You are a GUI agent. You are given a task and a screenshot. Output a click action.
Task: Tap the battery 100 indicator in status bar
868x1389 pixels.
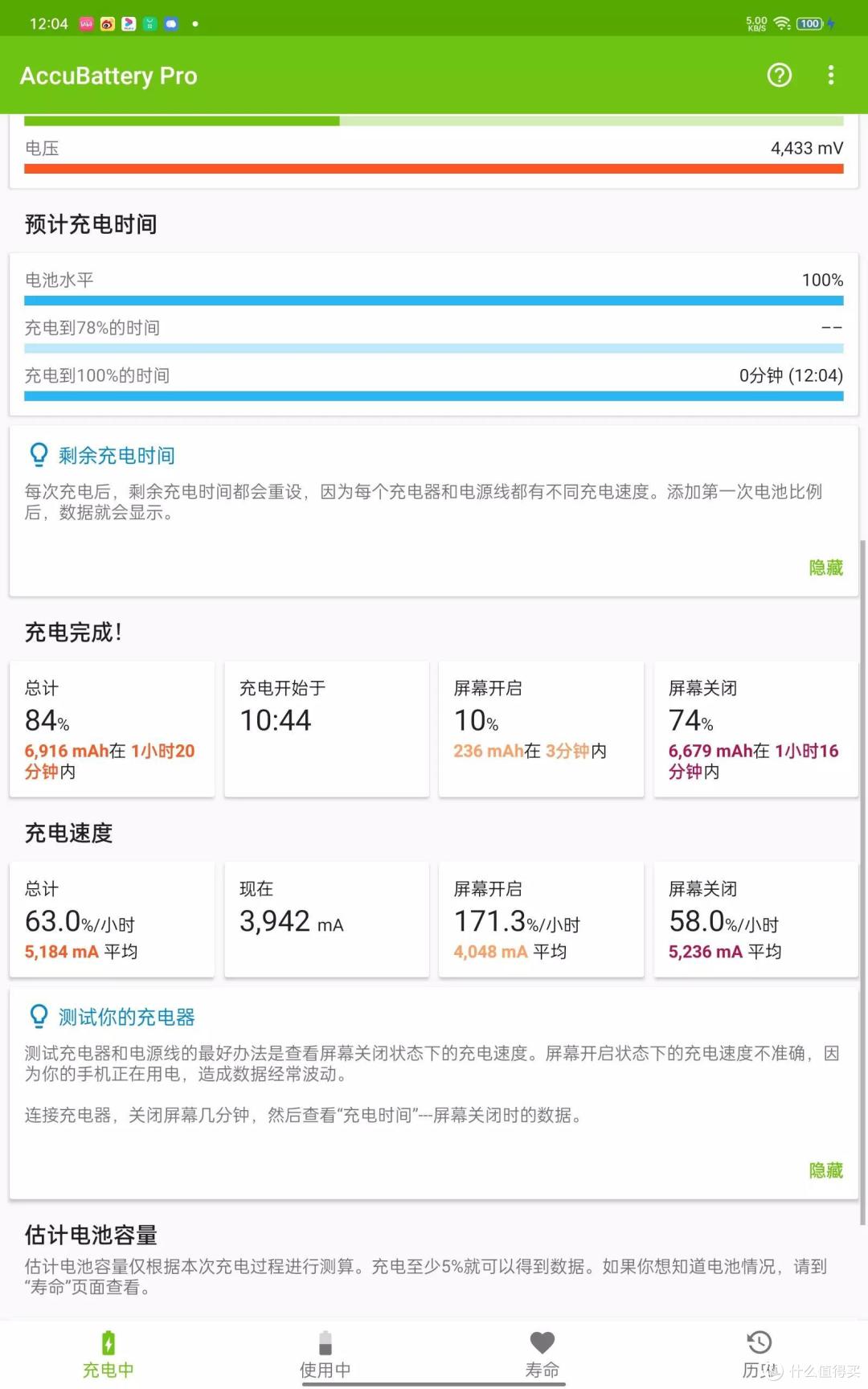[x=809, y=23]
